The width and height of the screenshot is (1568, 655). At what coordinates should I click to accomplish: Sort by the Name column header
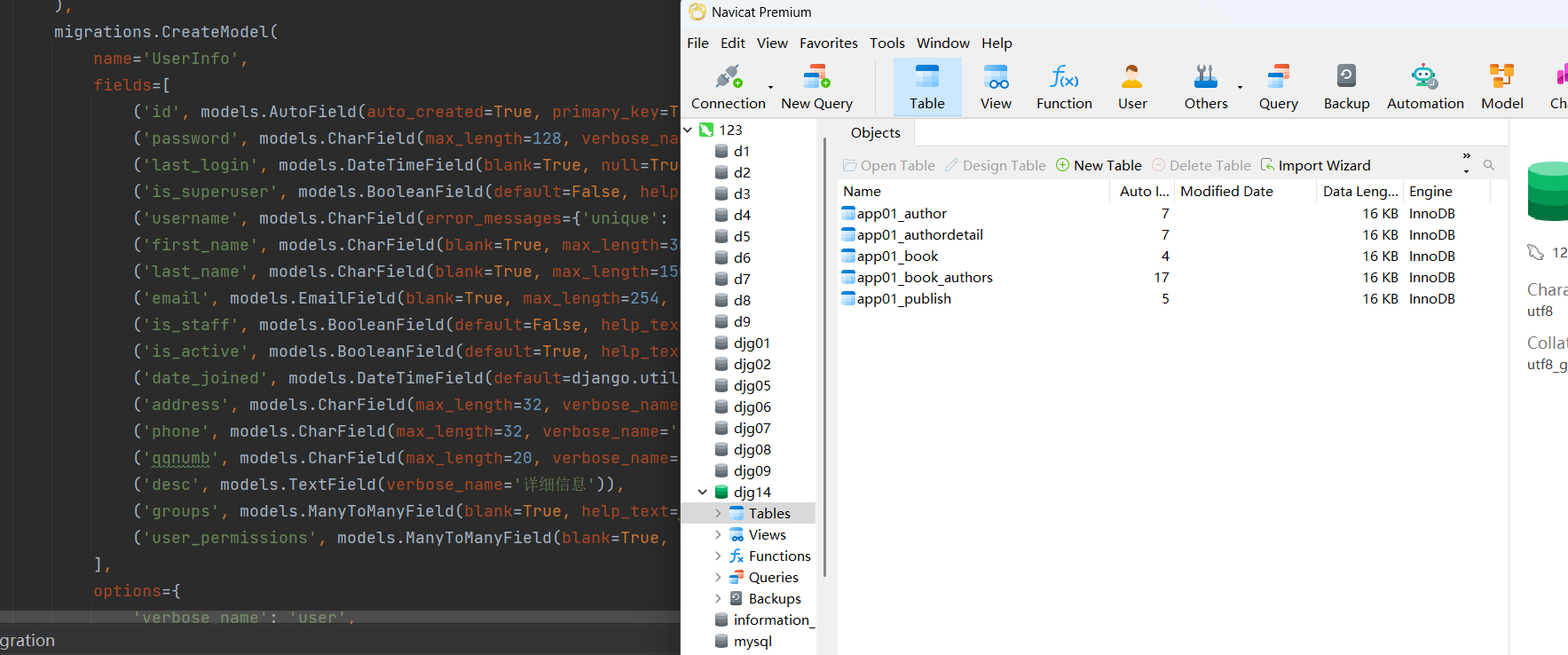[973, 191]
